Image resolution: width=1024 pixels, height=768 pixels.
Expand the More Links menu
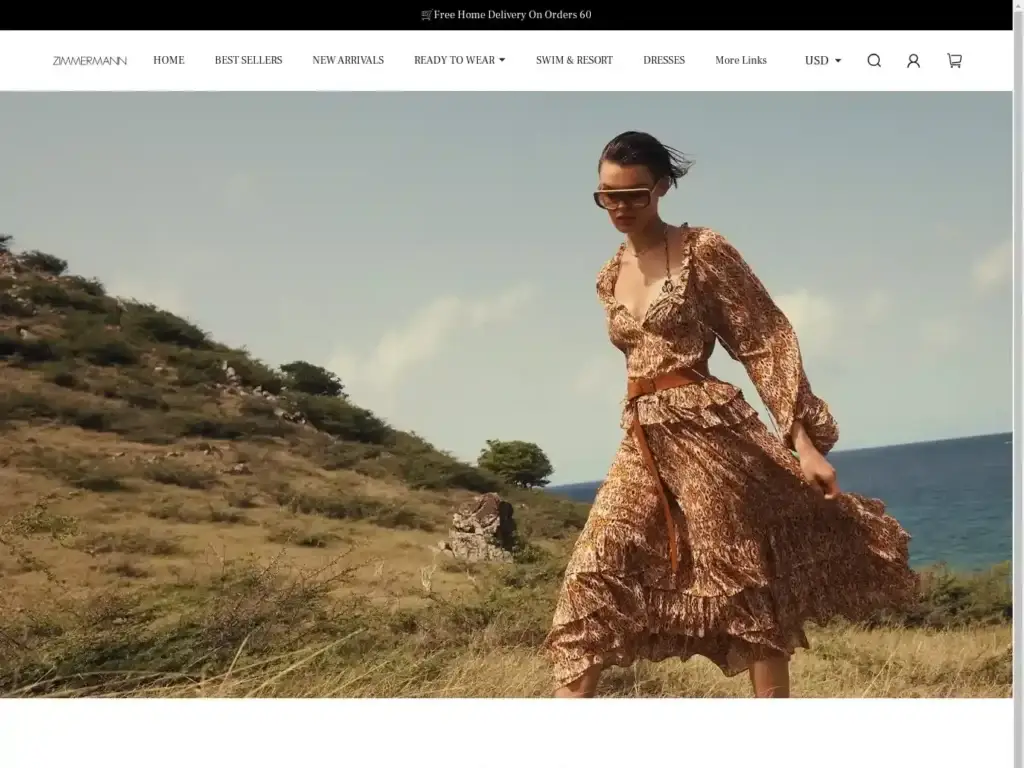(740, 61)
